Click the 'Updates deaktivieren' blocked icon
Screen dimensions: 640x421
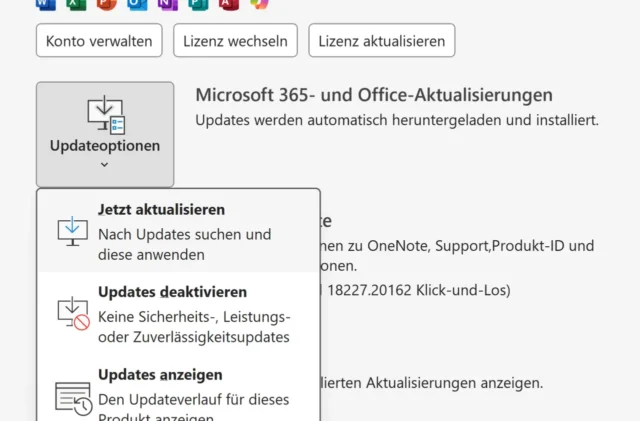[72, 313]
